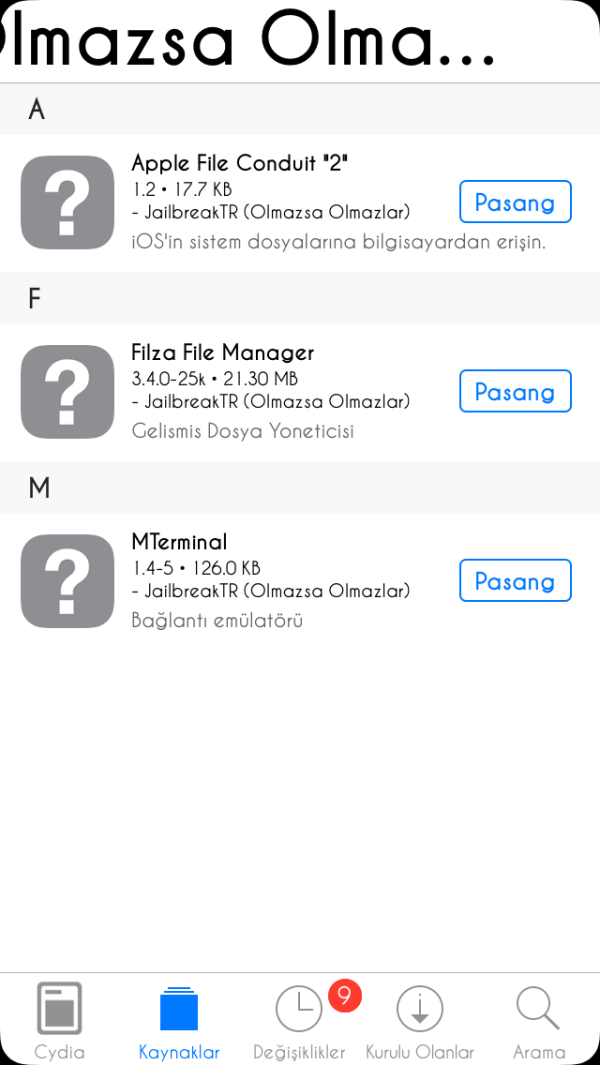Open the Cydia home tab icon
This screenshot has height=1065, width=600.
point(59,1008)
